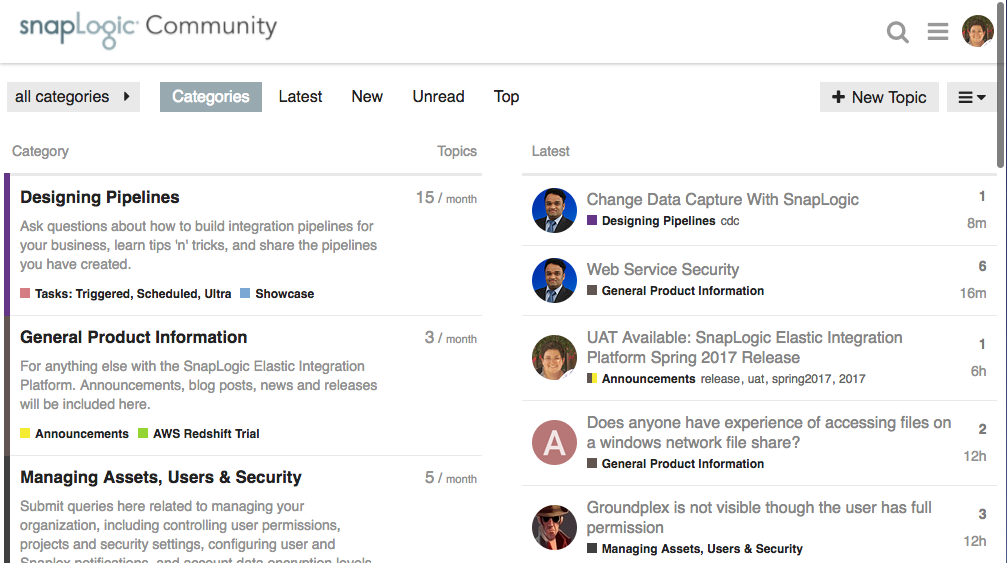Click the spring2017 tag
Image resolution: width=1007 pixels, height=563 pixels.
(801, 379)
